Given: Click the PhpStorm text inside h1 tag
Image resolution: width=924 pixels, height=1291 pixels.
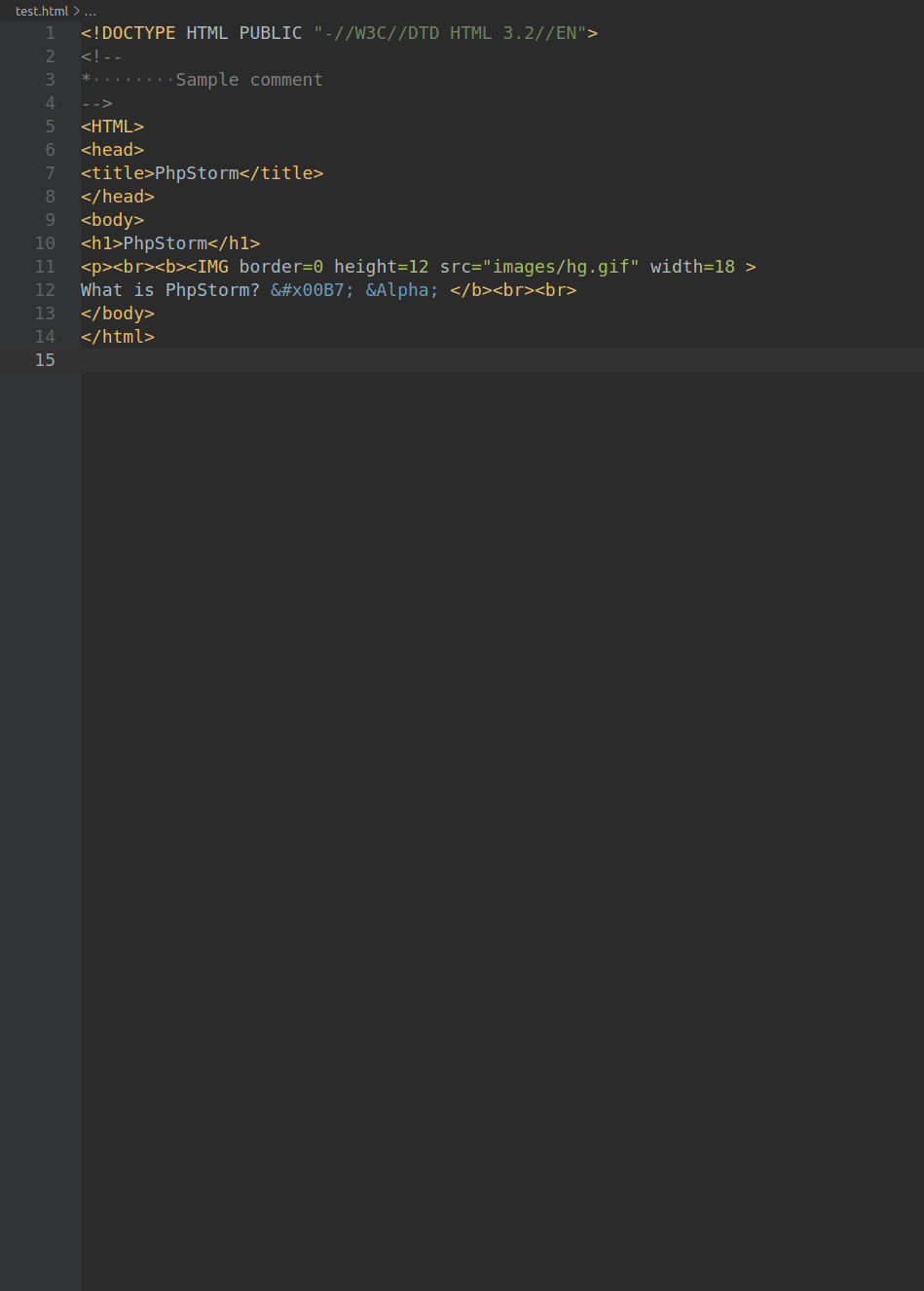Looking at the screenshot, I should (166, 243).
